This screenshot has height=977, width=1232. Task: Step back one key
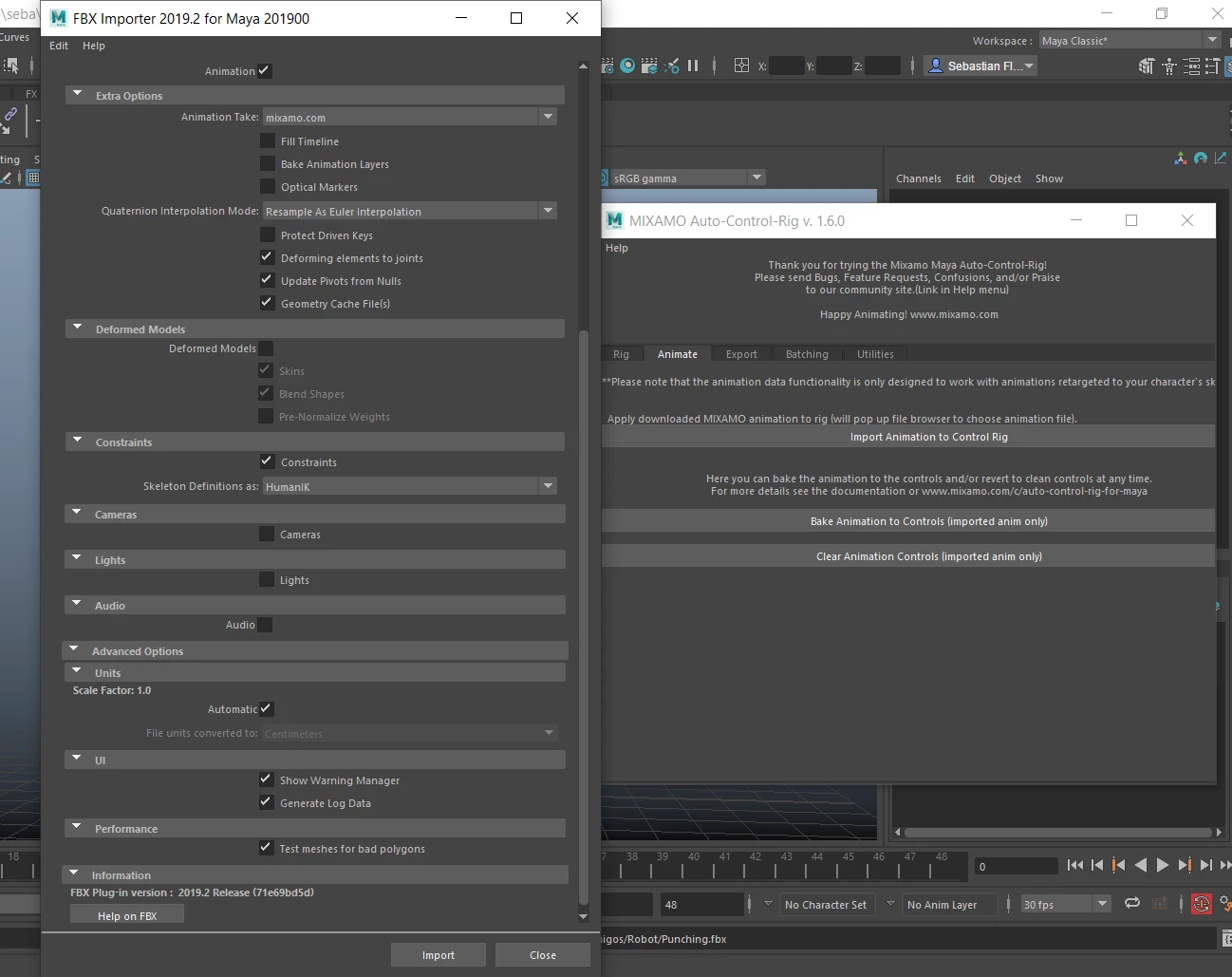pos(1119,865)
